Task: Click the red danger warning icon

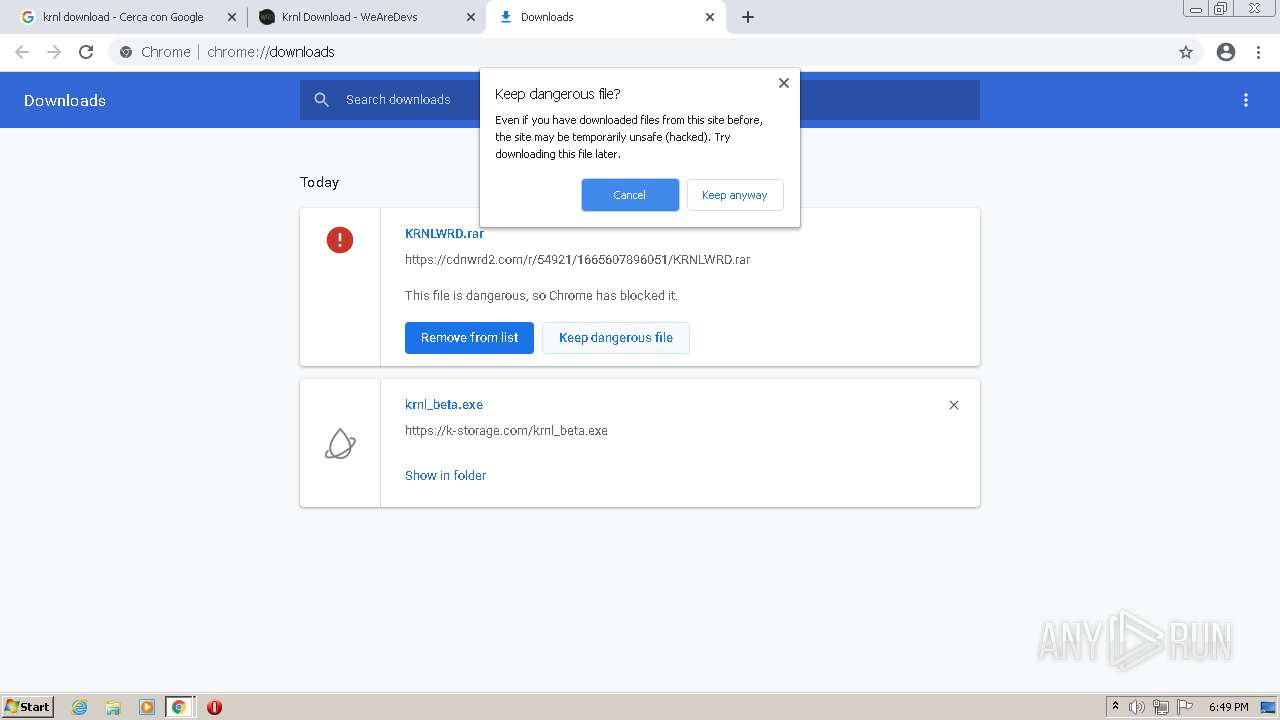Action: point(340,240)
